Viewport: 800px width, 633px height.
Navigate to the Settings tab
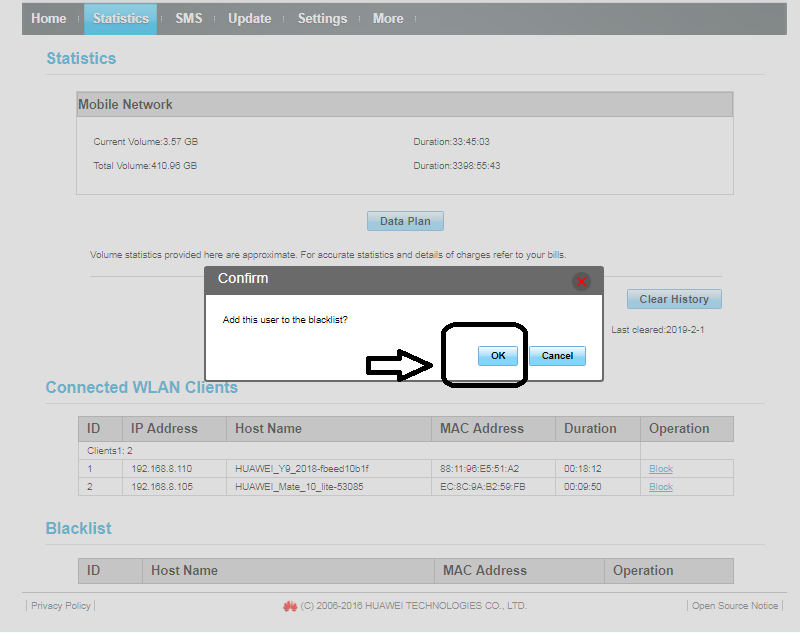pyautogui.click(x=322, y=19)
